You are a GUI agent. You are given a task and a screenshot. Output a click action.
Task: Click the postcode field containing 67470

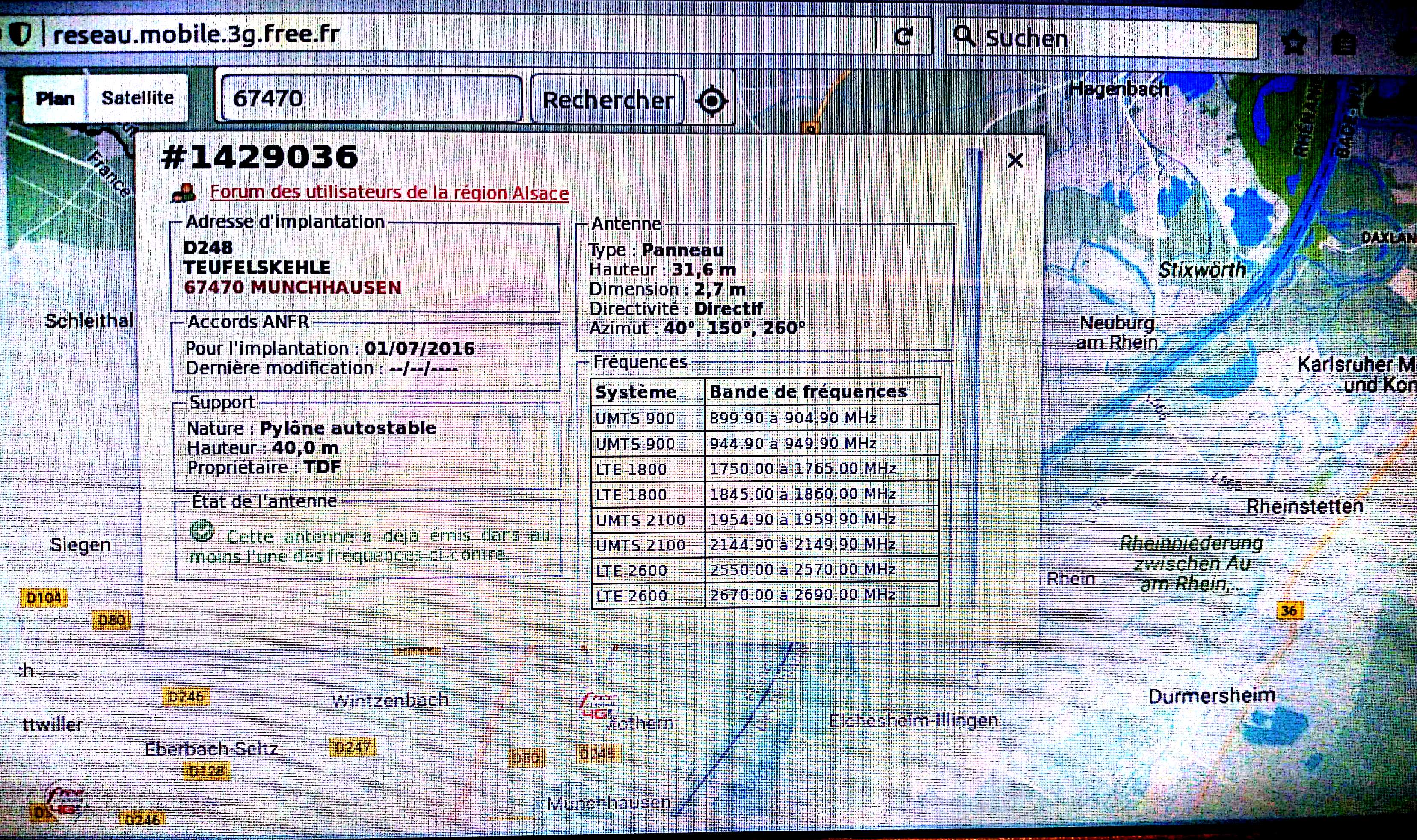tap(371, 99)
